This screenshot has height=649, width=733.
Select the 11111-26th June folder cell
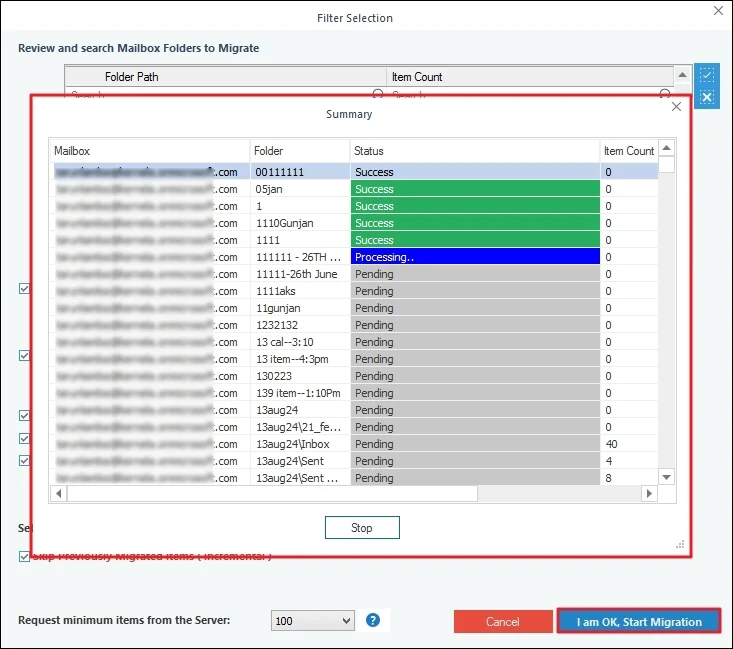(300, 274)
